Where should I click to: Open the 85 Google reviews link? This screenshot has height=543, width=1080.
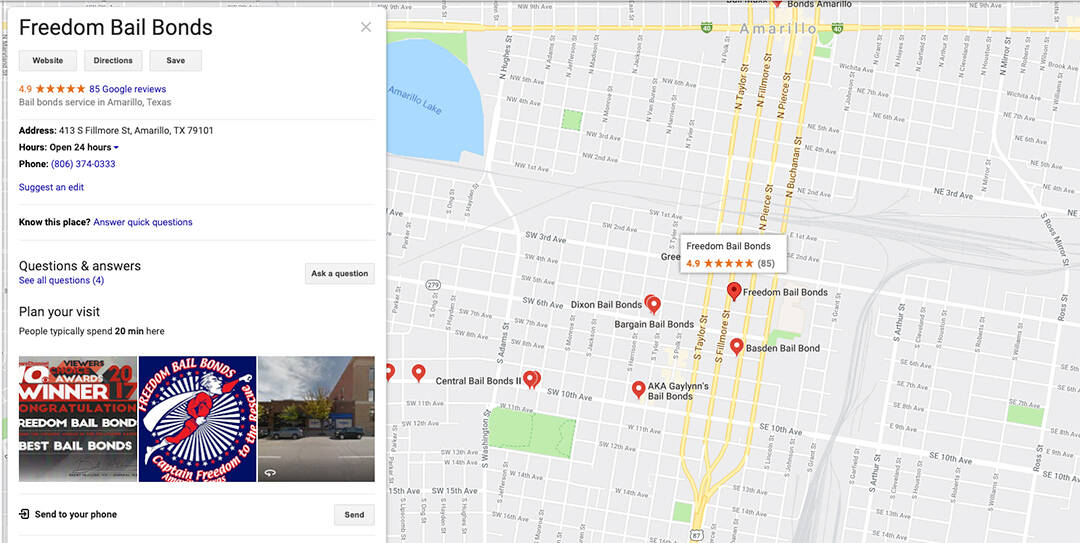pos(127,89)
